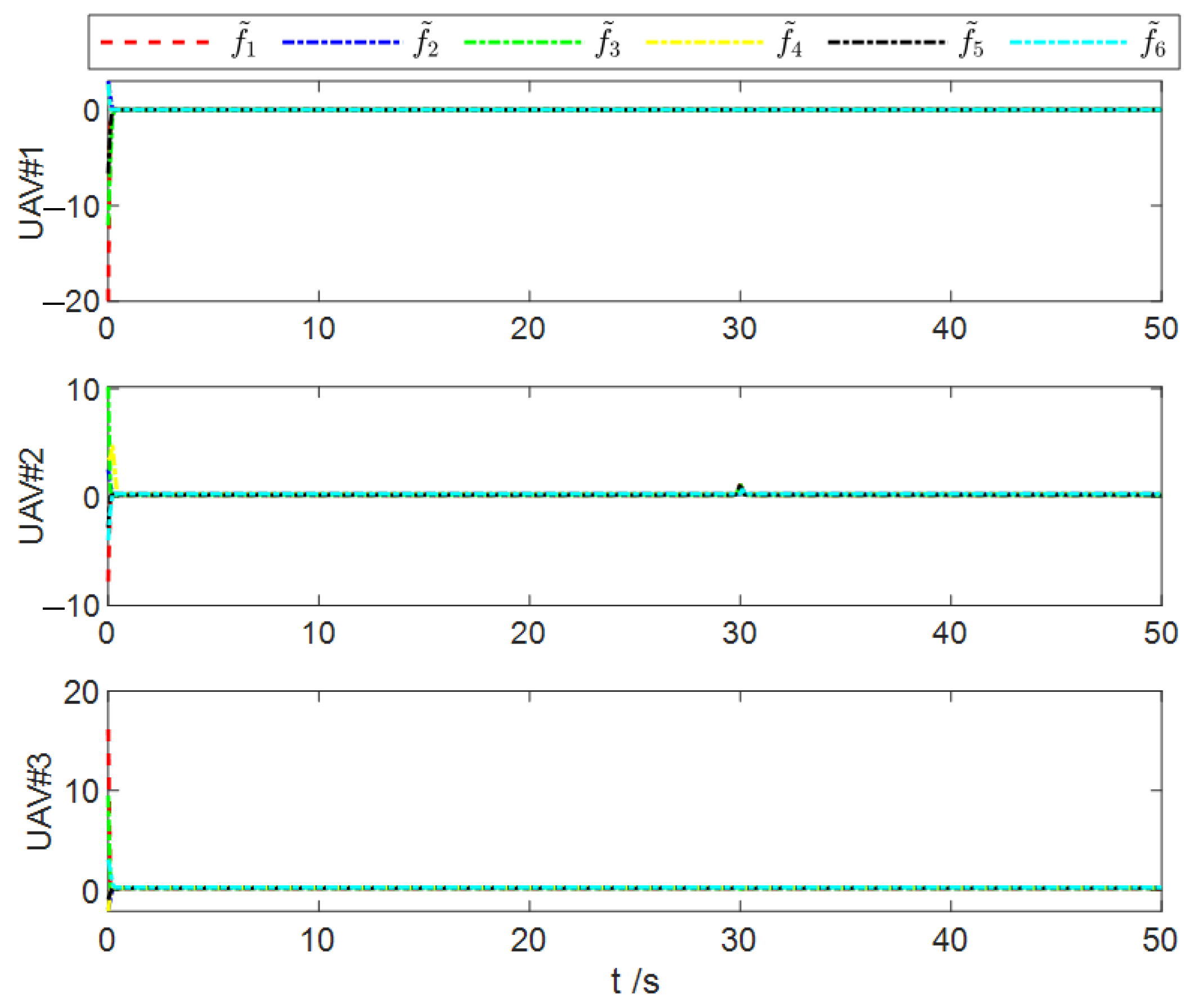Click the yellow f̃4 peak near start in UAV#2

click(x=113, y=449)
